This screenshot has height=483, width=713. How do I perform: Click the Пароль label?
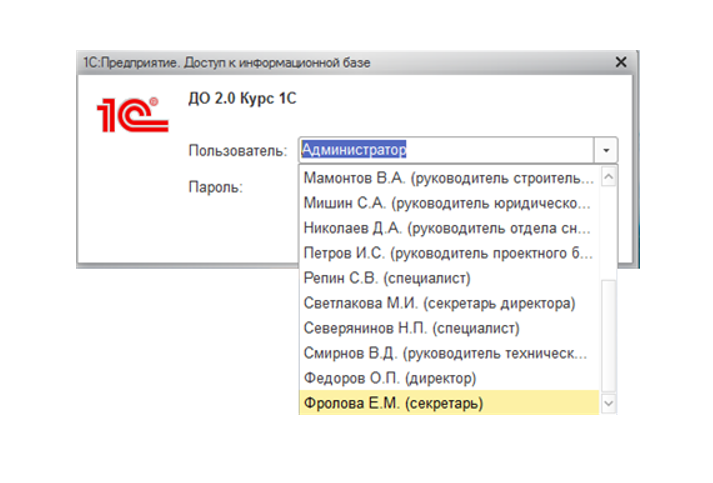point(215,186)
